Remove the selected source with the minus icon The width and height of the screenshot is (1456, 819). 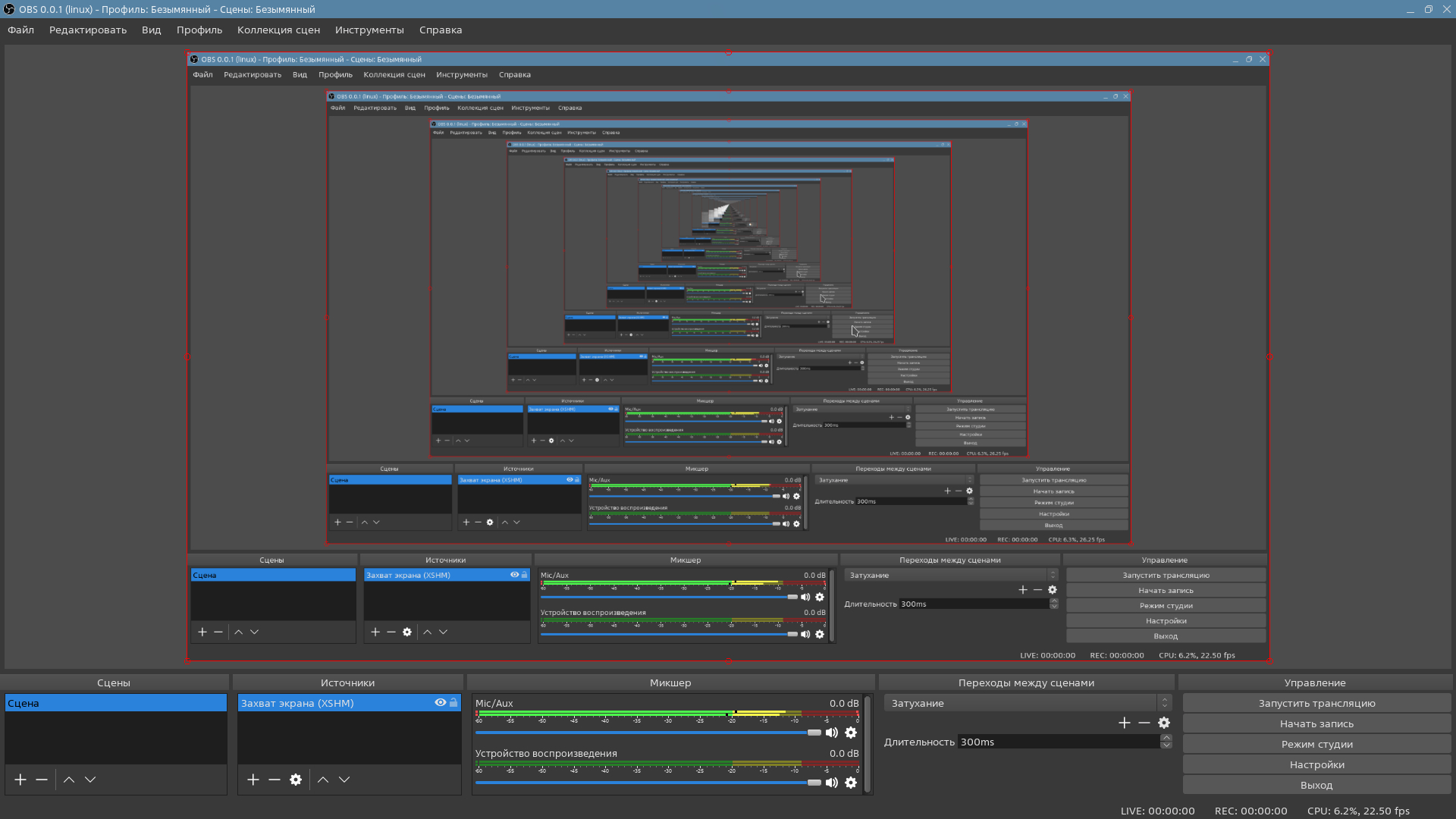275,780
